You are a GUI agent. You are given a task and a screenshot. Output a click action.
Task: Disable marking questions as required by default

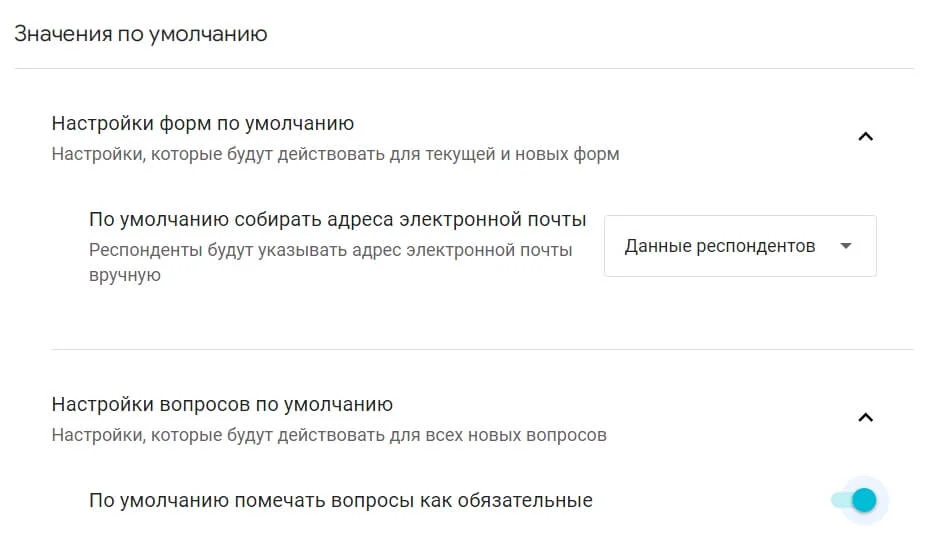(x=855, y=500)
